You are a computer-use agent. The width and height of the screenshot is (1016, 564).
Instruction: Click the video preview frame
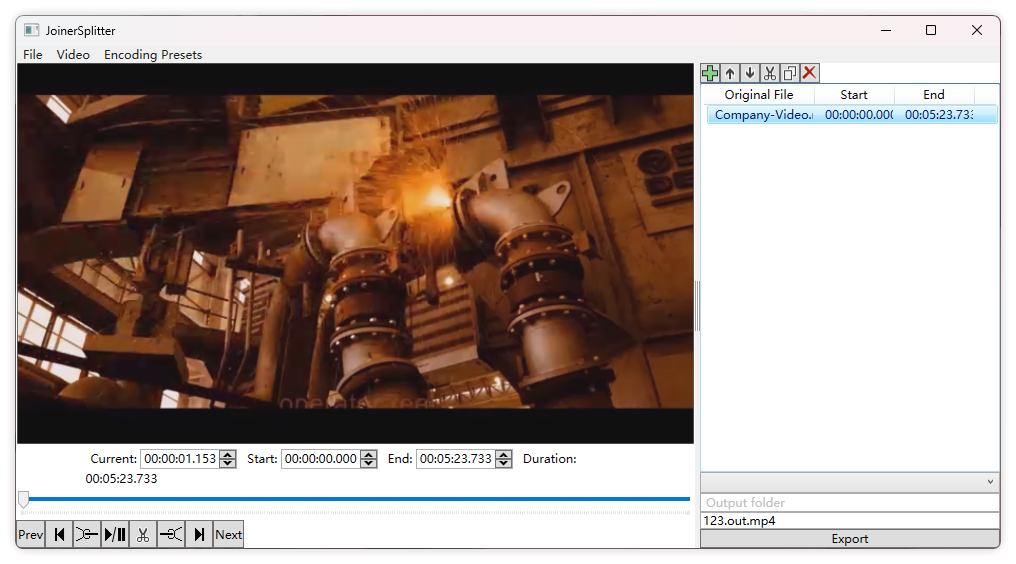[355, 253]
